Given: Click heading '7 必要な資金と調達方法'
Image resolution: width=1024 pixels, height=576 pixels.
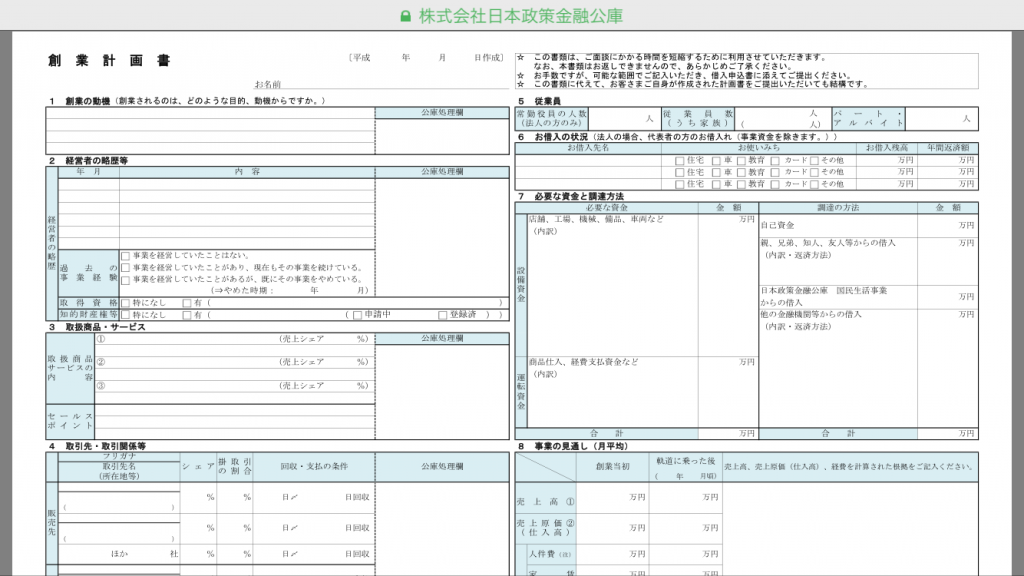Looking at the screenshot, I should point(571,197).
